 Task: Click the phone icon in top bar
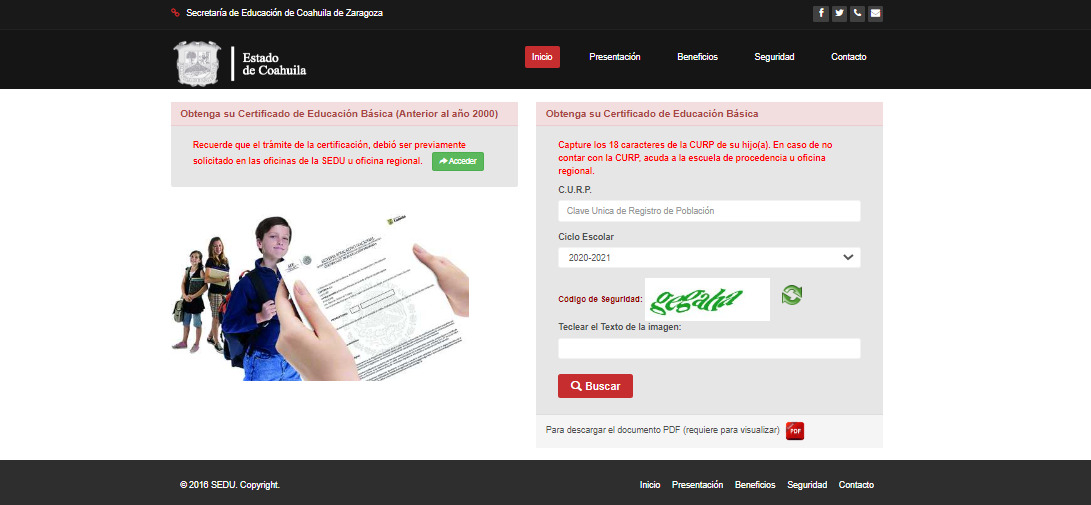click(857, 14)
